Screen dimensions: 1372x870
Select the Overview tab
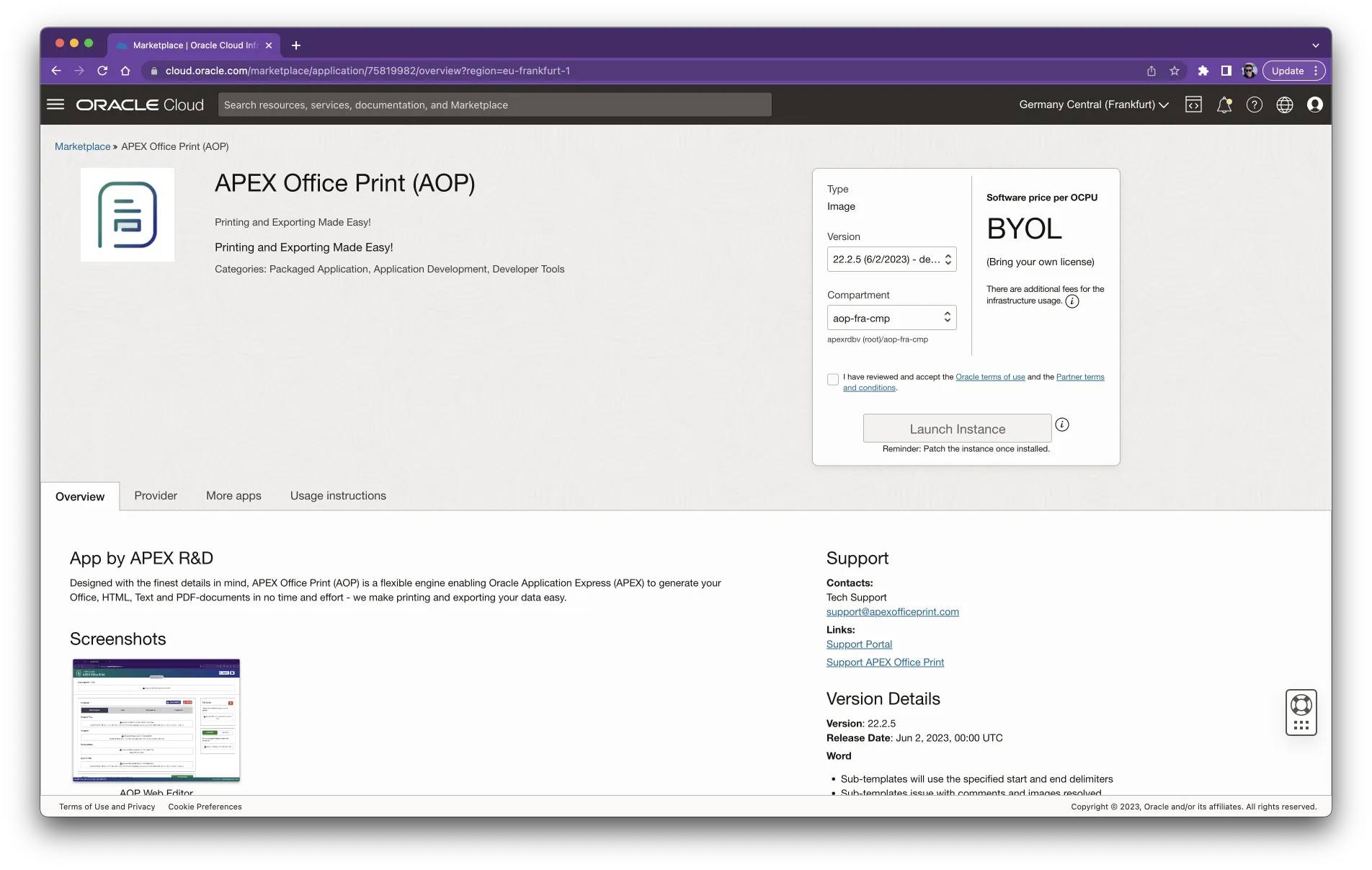point(80,497)
